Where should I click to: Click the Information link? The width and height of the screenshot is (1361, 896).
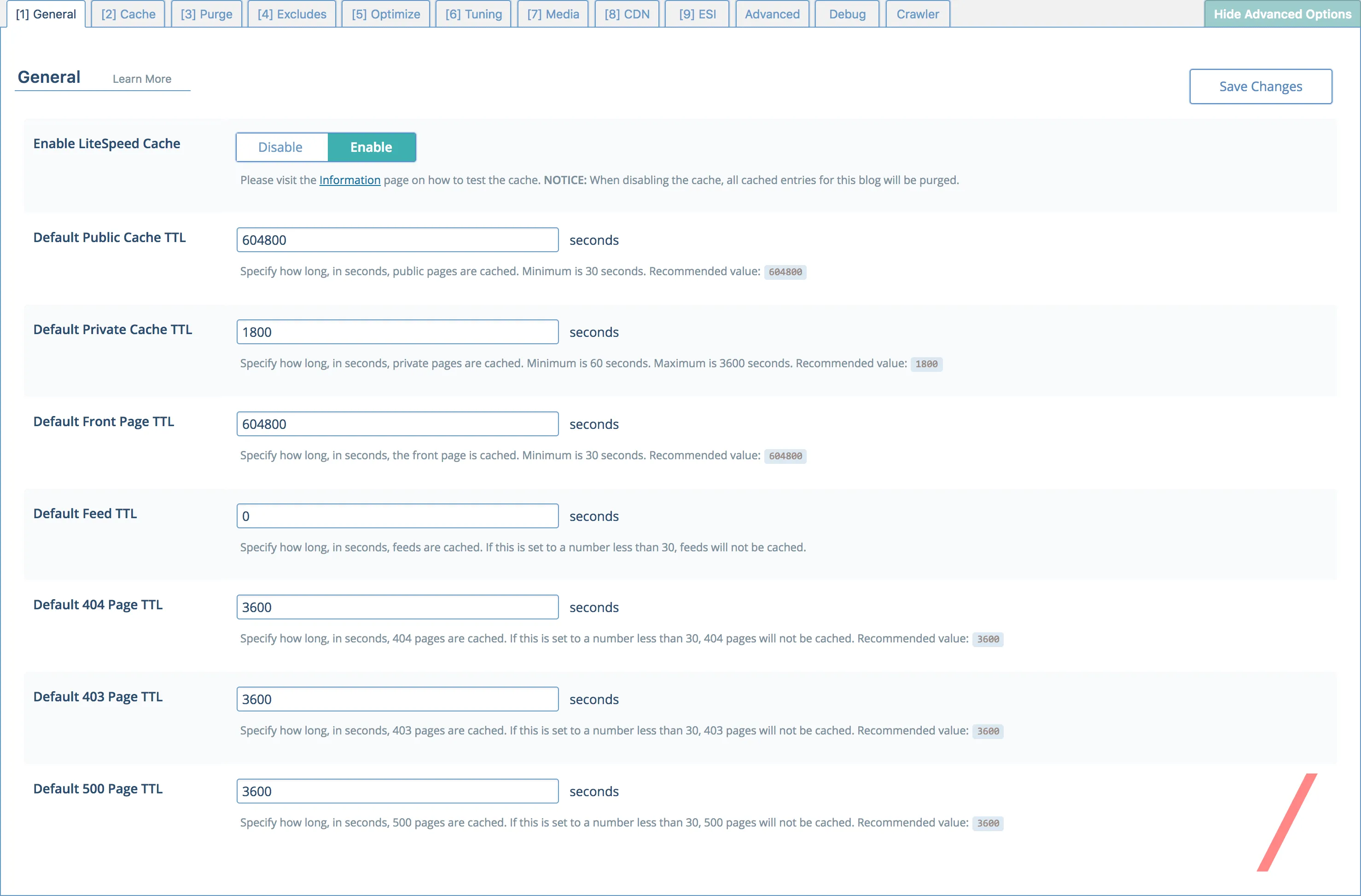pyautogui.click(x=349, y=179)
